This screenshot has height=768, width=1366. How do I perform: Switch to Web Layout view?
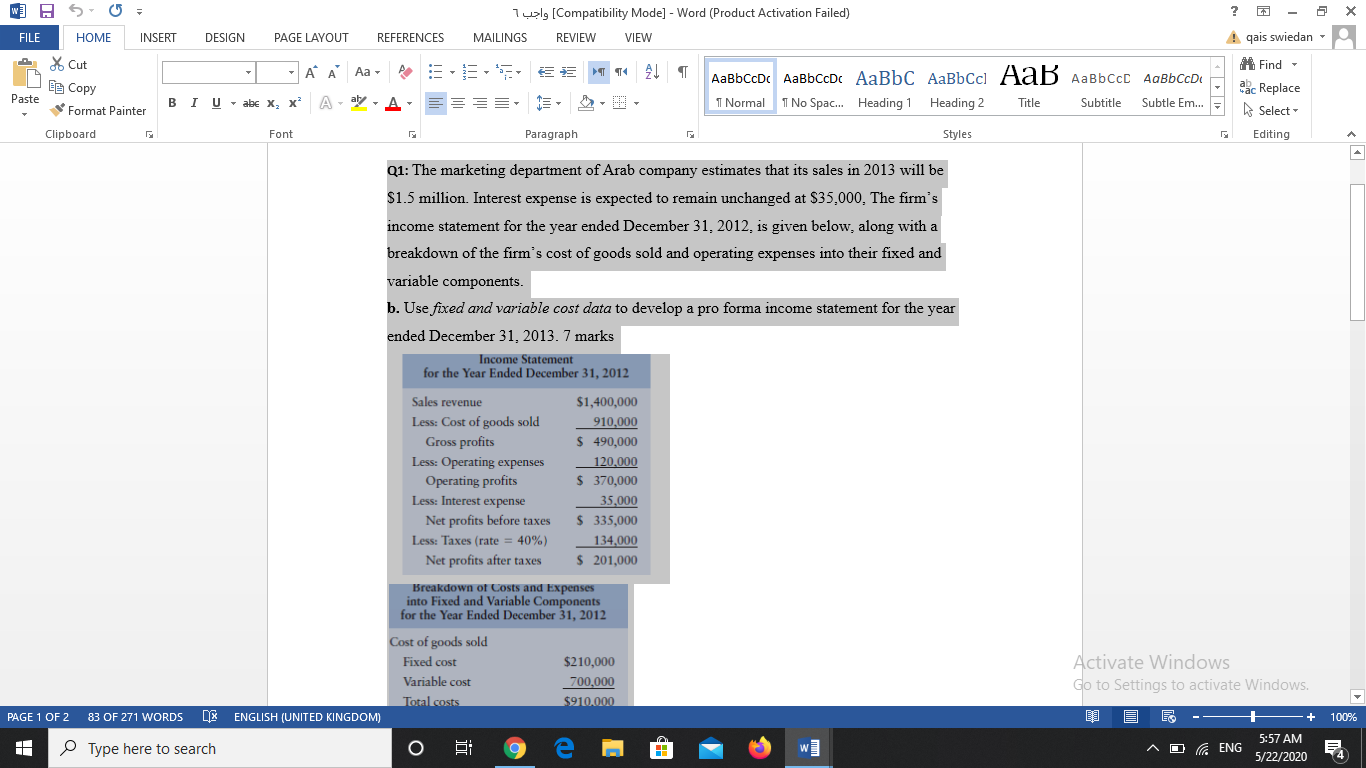[x=1167, y=717]
